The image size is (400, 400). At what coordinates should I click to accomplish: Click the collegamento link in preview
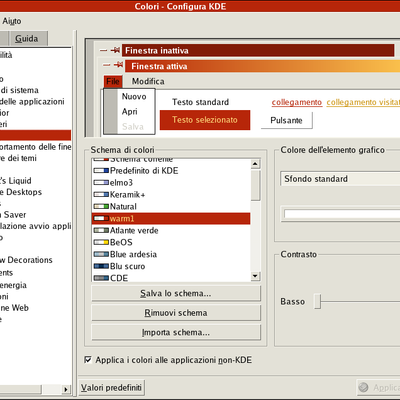click(x=297, y=102)
